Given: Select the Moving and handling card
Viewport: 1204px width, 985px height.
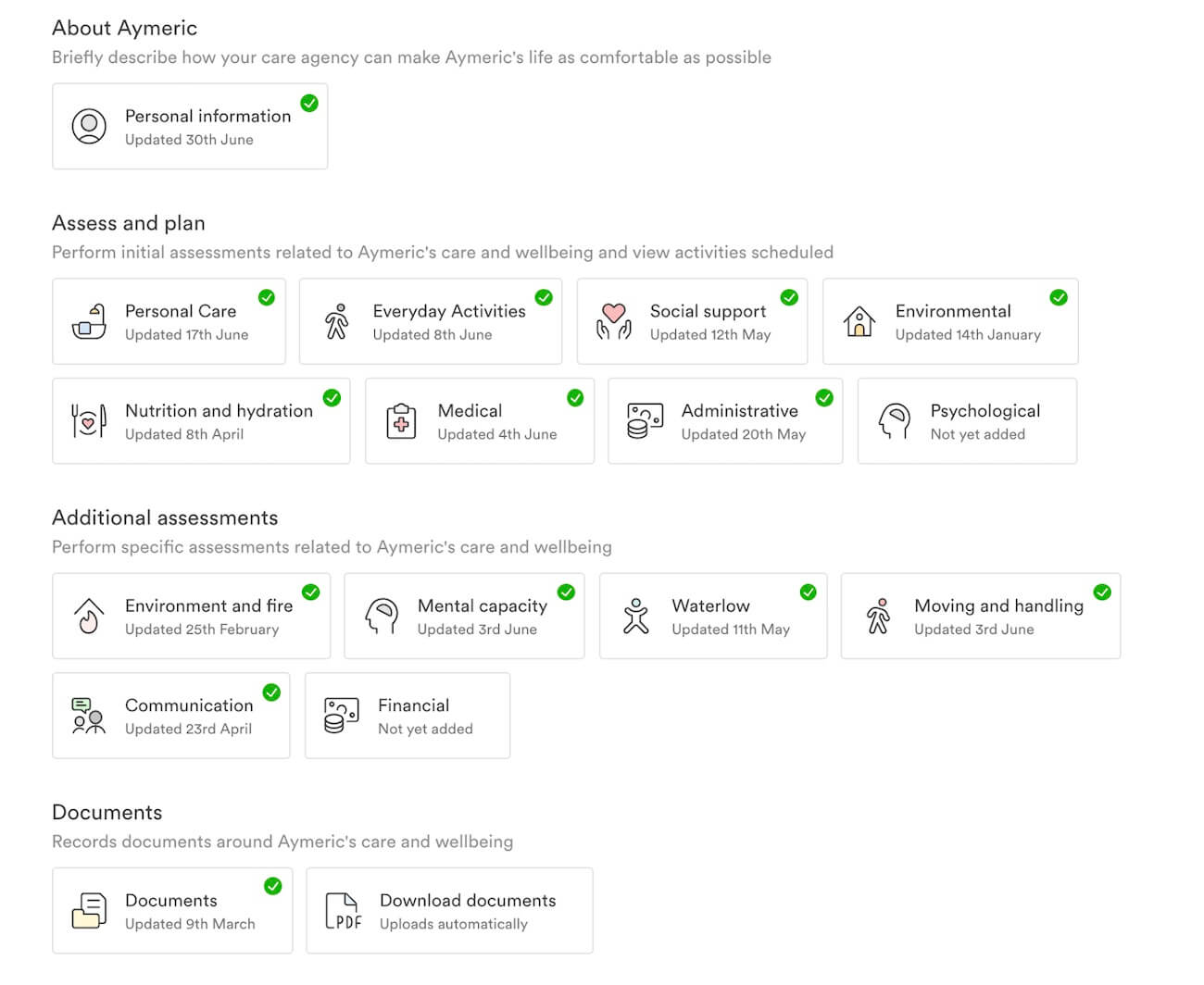Looking at the screenshot, I should point(981,616).
